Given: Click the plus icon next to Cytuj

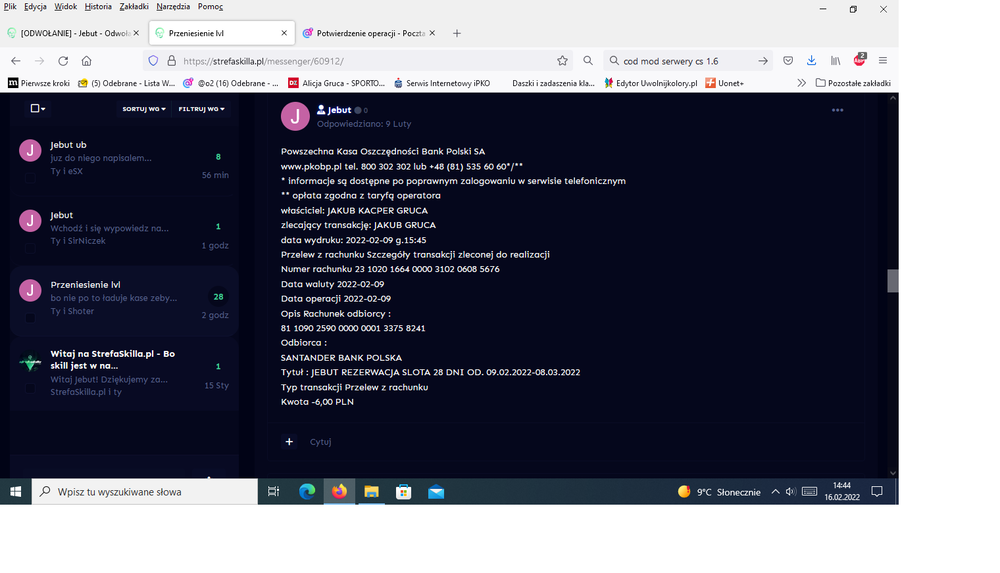Looking at the screenshot, I should tap(289, 442).
